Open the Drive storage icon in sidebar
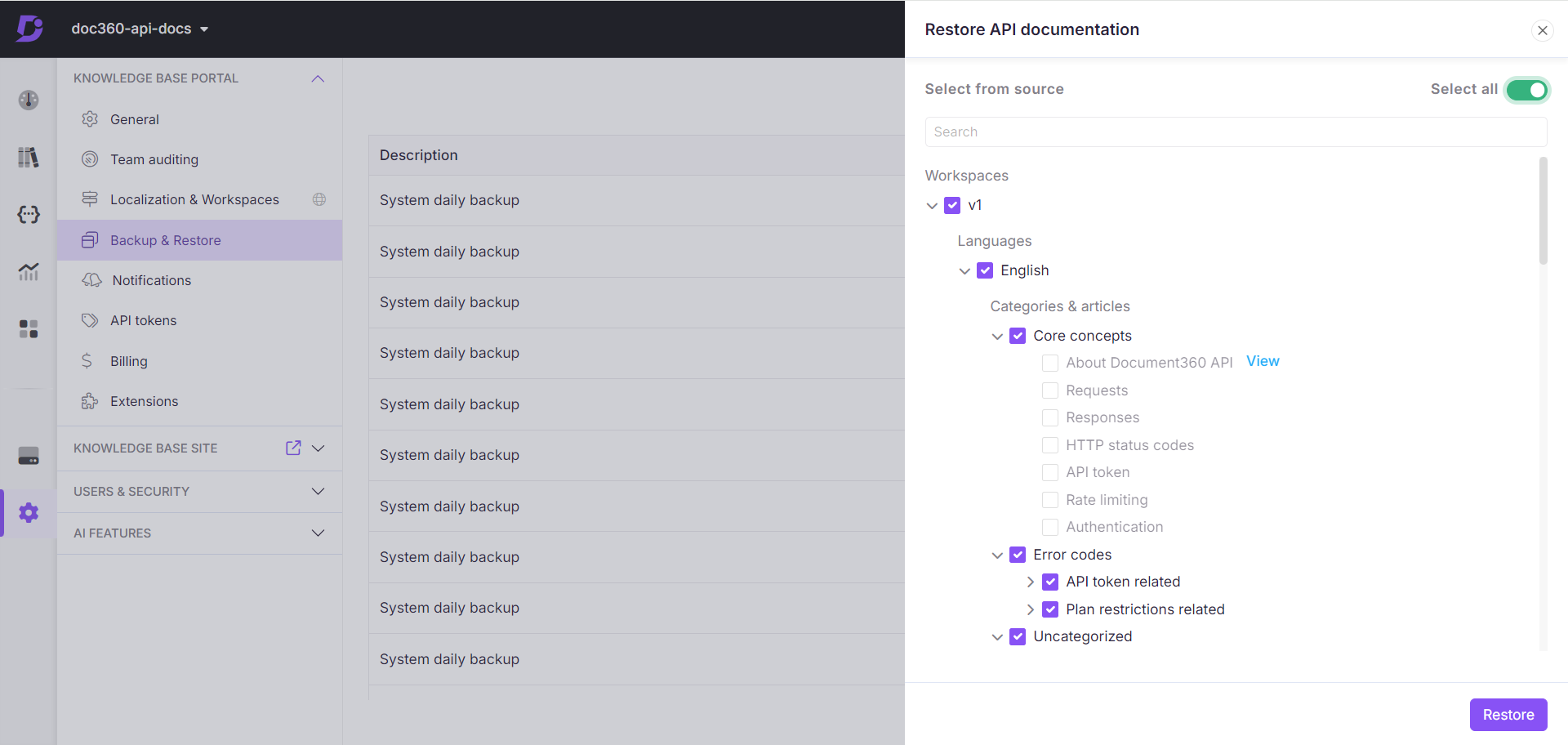The height and width of the screenshot is (745, 1568). (x=29, y=456)
